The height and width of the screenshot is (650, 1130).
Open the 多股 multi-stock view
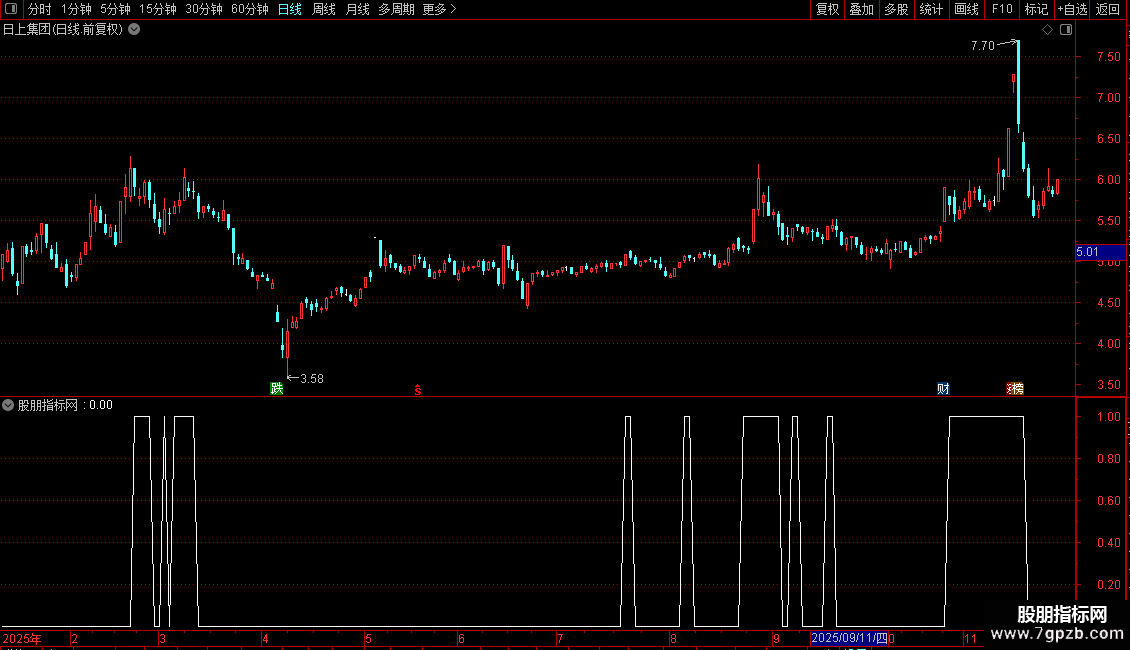[x=896, y=9]
